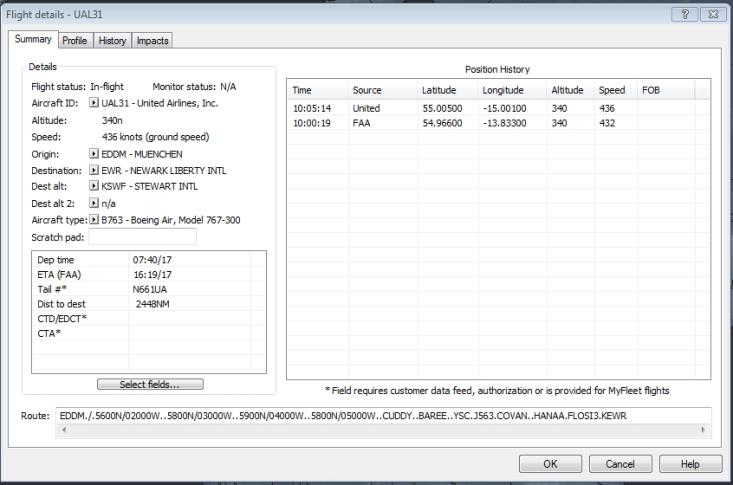Switch to the Profile tab

[75, 41]
